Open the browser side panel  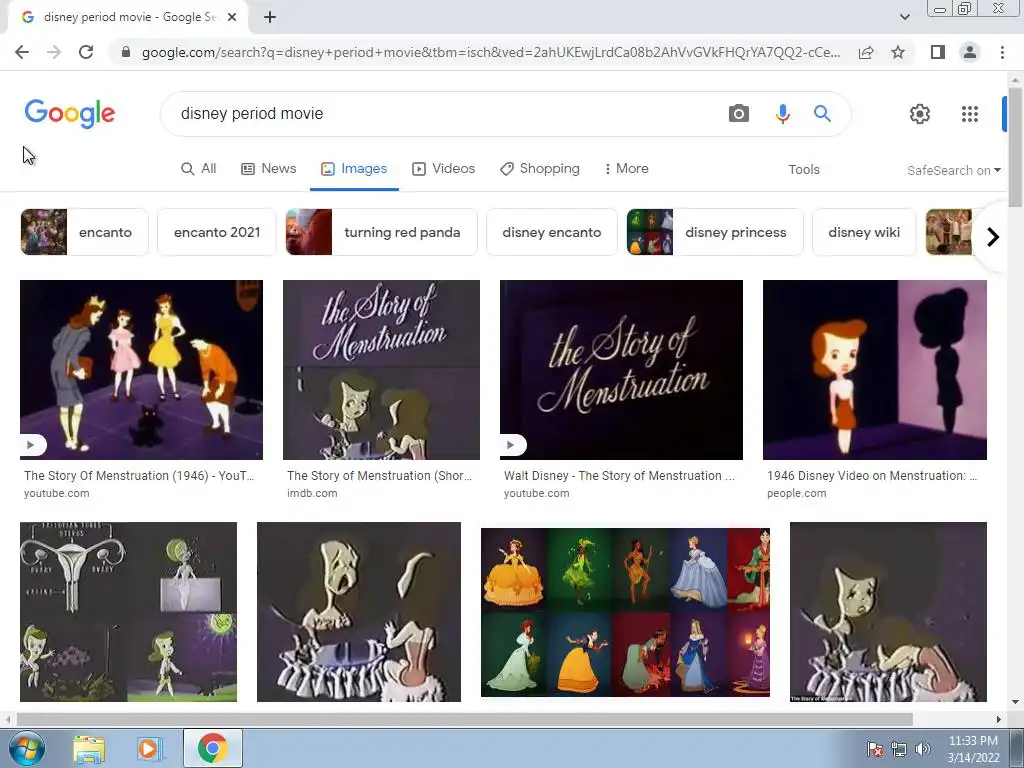(x=938, y=52)
